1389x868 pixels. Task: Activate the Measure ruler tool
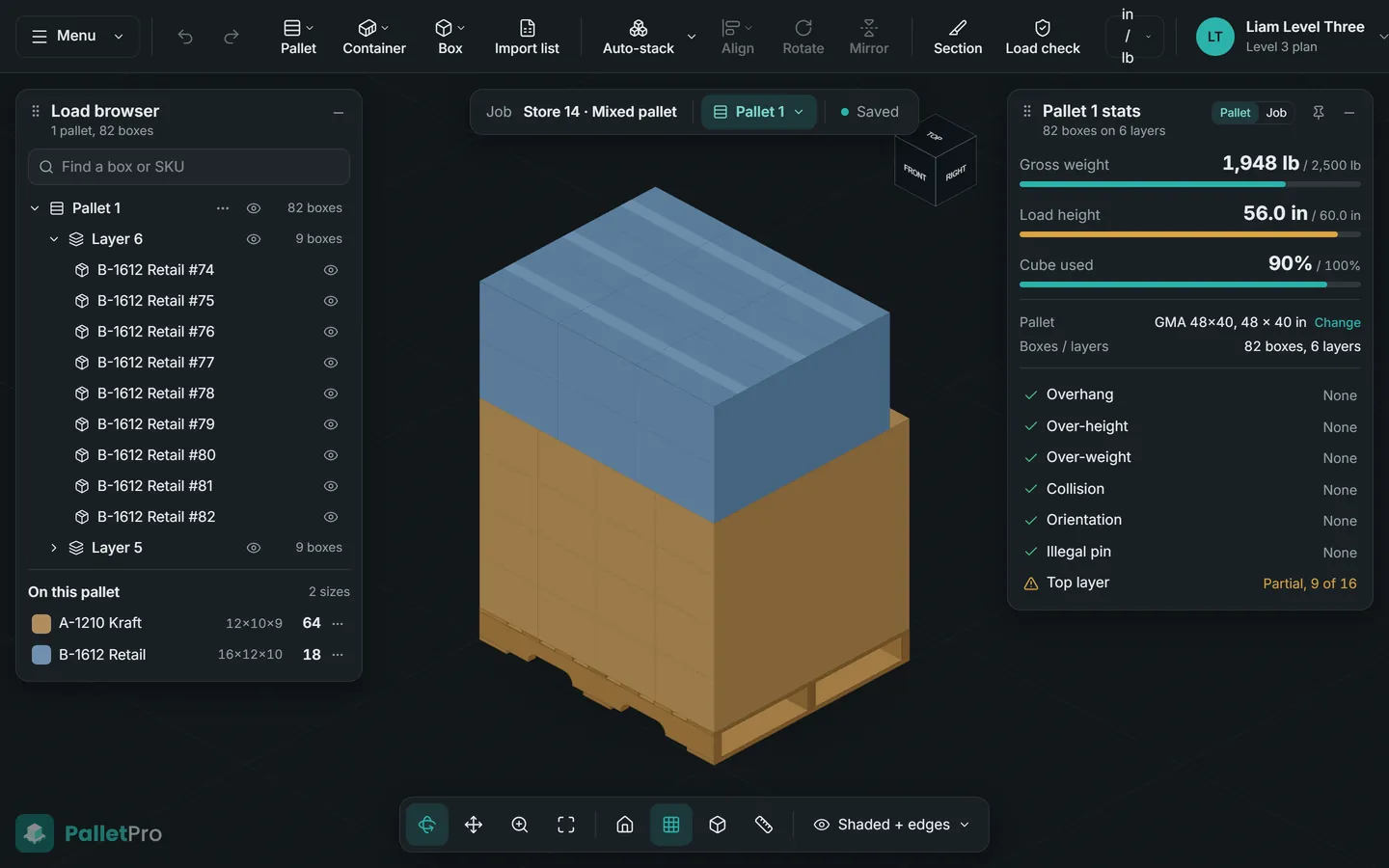pos(764,825)
